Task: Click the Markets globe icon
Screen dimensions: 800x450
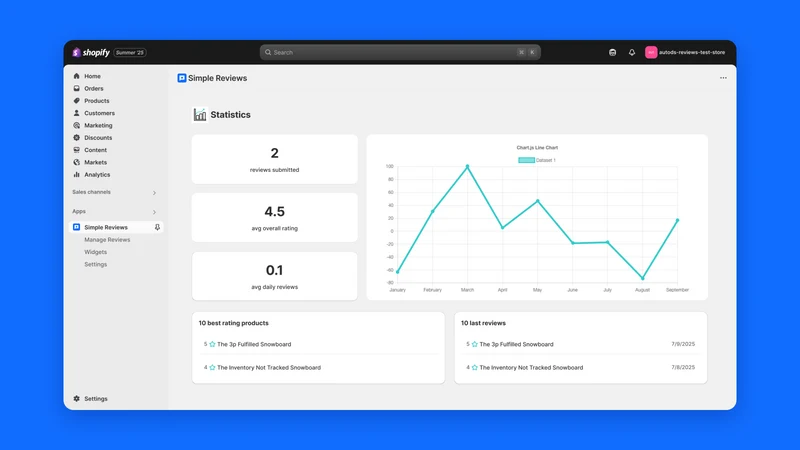Action: (x=77, y=162)
